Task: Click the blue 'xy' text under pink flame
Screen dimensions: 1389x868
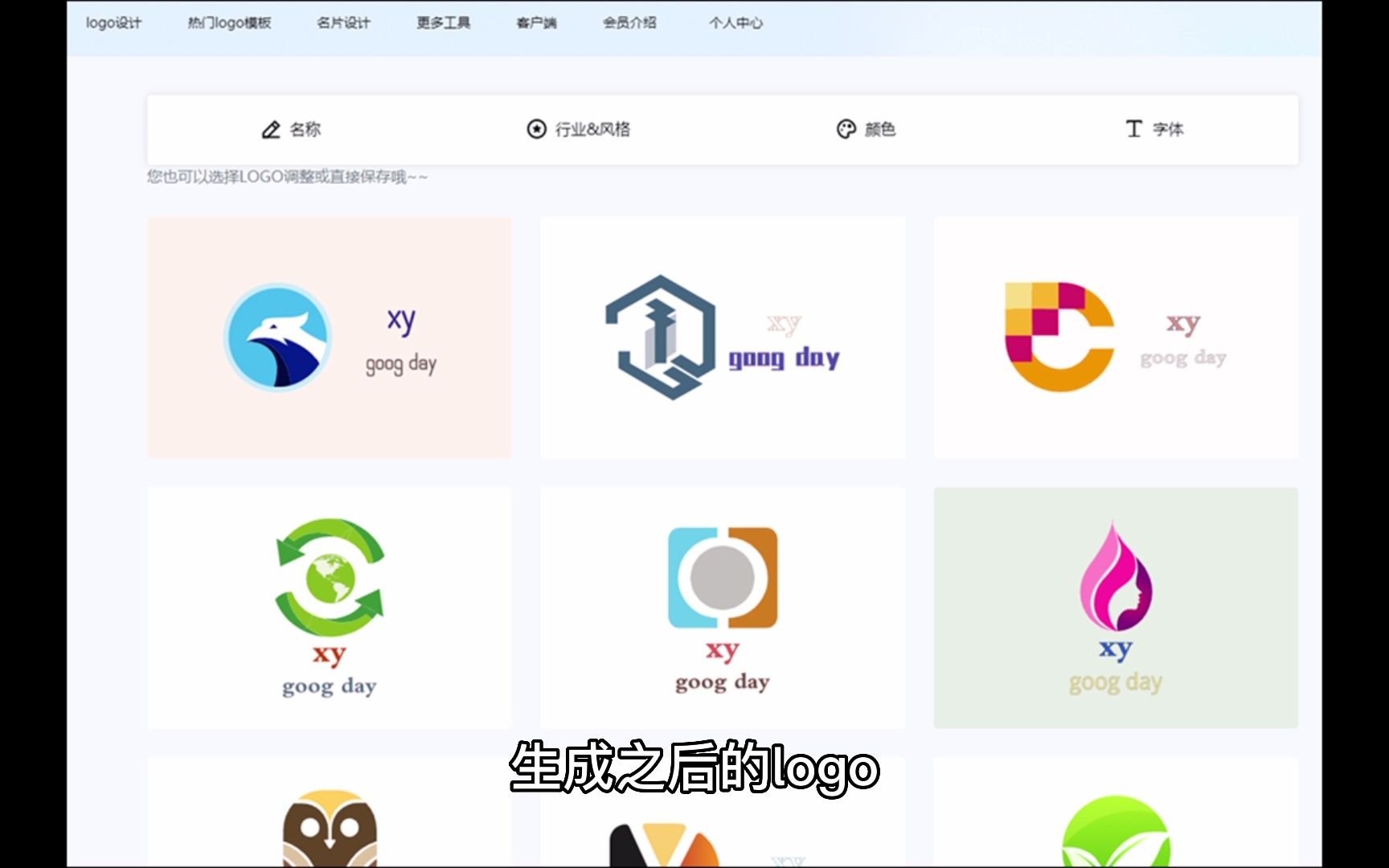Action: [x=1116, y=649]
